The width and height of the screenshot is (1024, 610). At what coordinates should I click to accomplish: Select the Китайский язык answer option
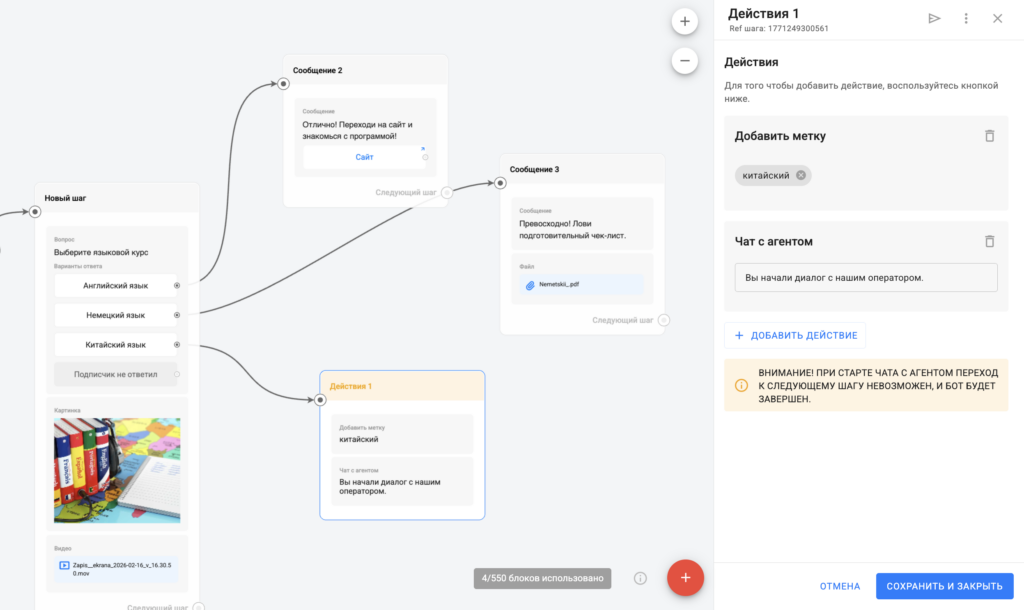tap(115, 345)
